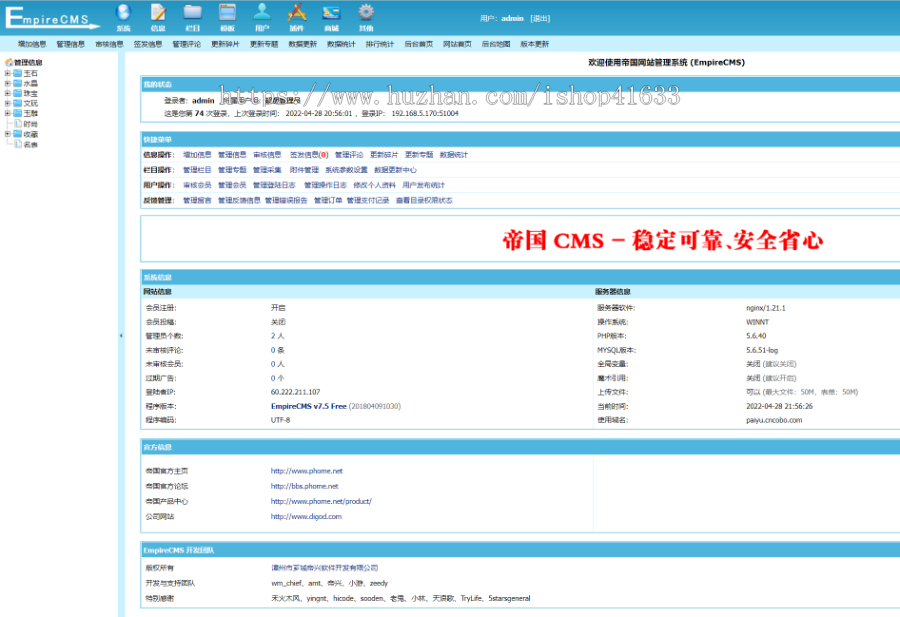Viewport: 900px width, 617px height.
Task: Click the folder icon of 玉雕
Action: pos(18,113)
